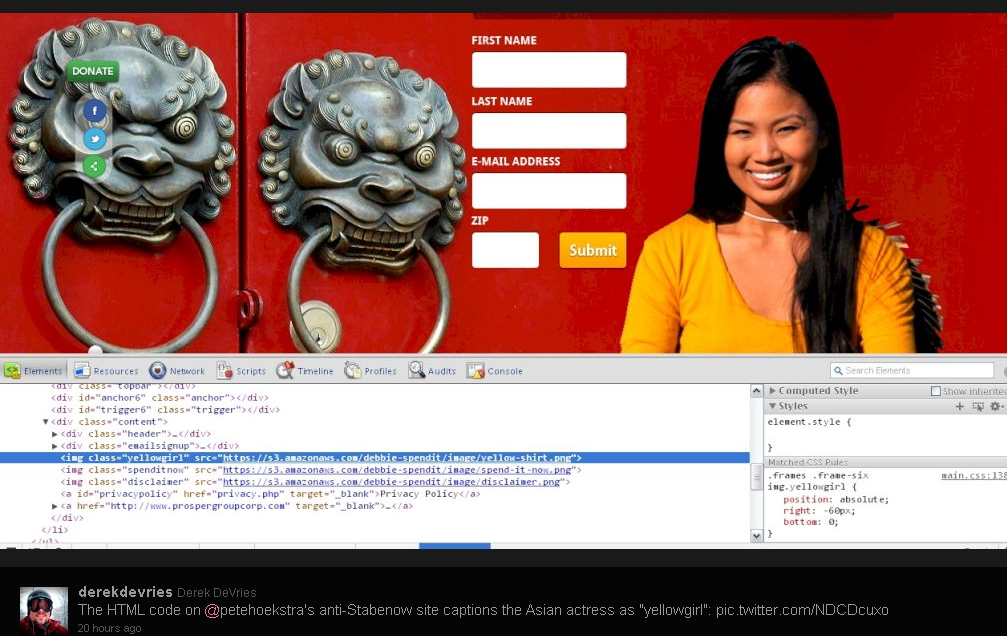Open the Network panel tab

point(177,371)
